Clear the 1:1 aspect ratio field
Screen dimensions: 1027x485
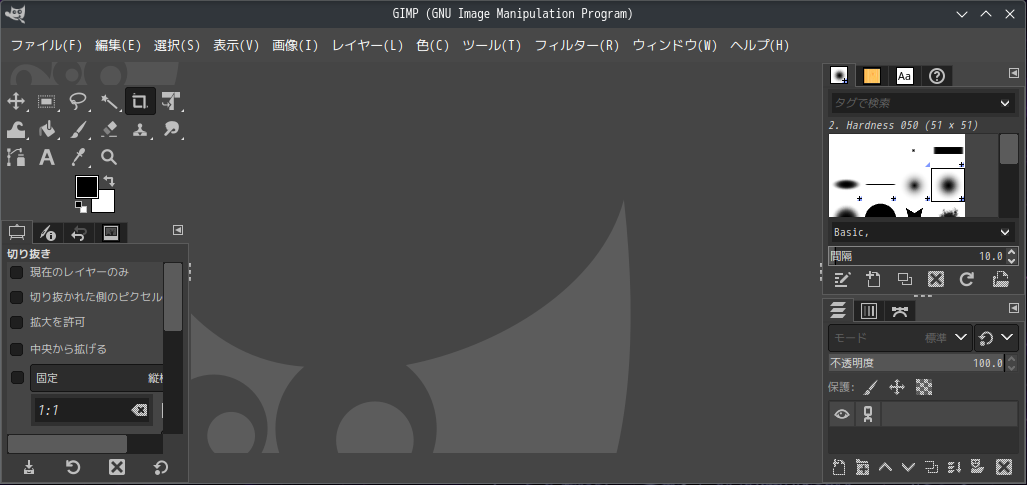[139, 410]
